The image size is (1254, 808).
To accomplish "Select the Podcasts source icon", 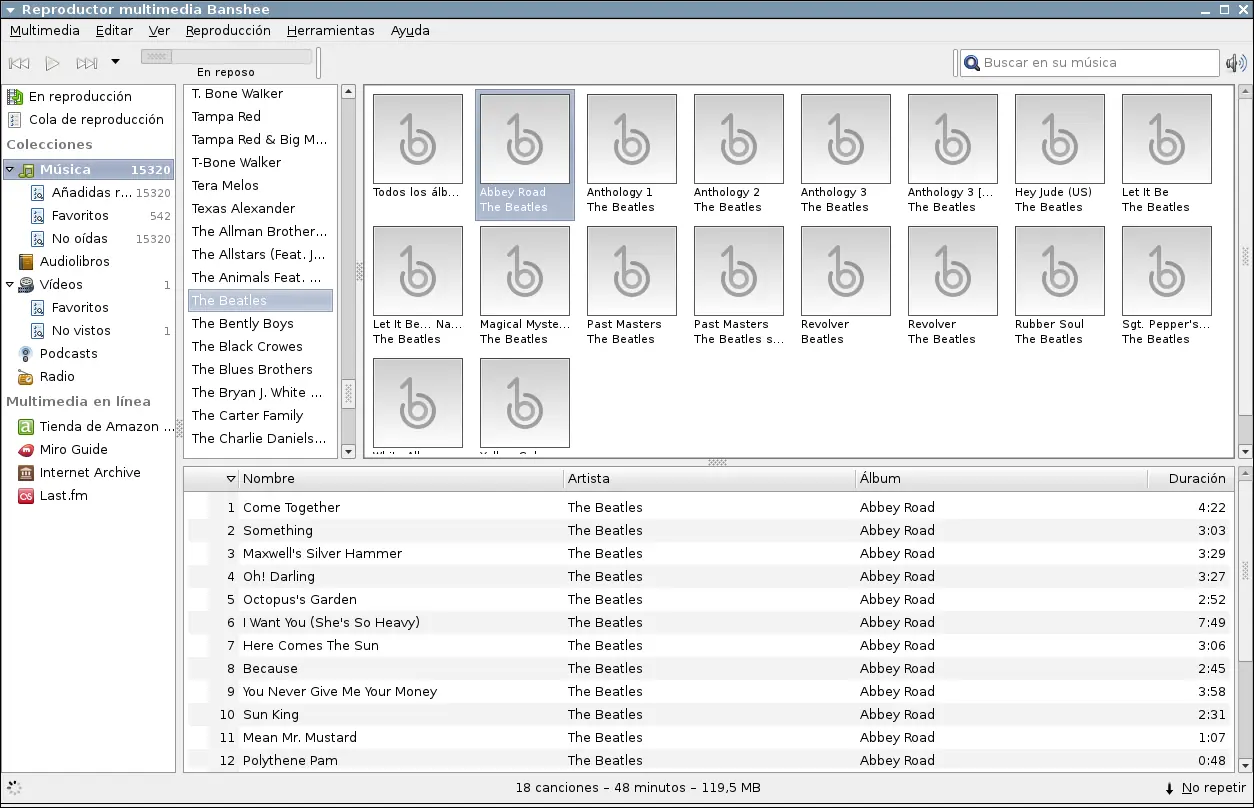I will tap(26, 354).
